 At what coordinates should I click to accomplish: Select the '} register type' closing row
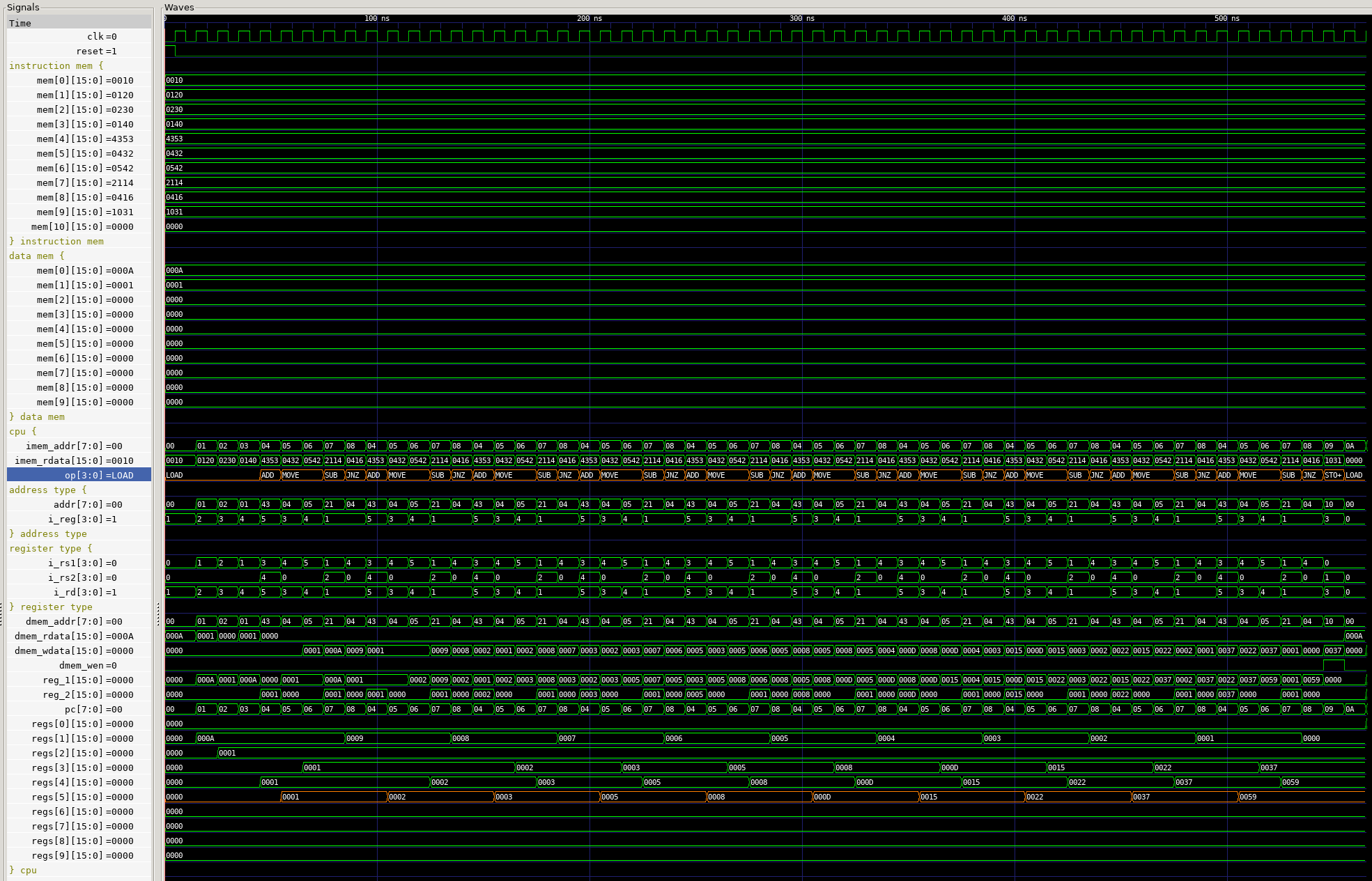click(79, 607)
